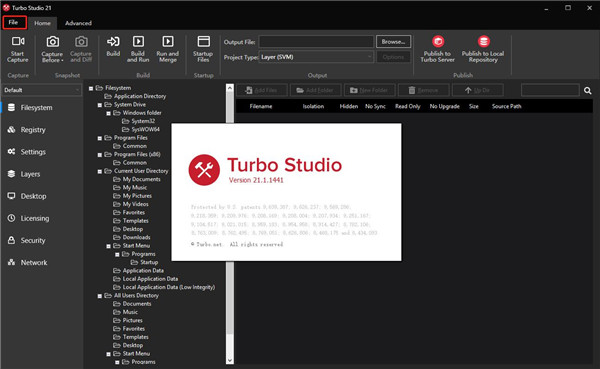Click the Add Folder button
Viewport: 600px width, 369px height.
tap(315, 90)
